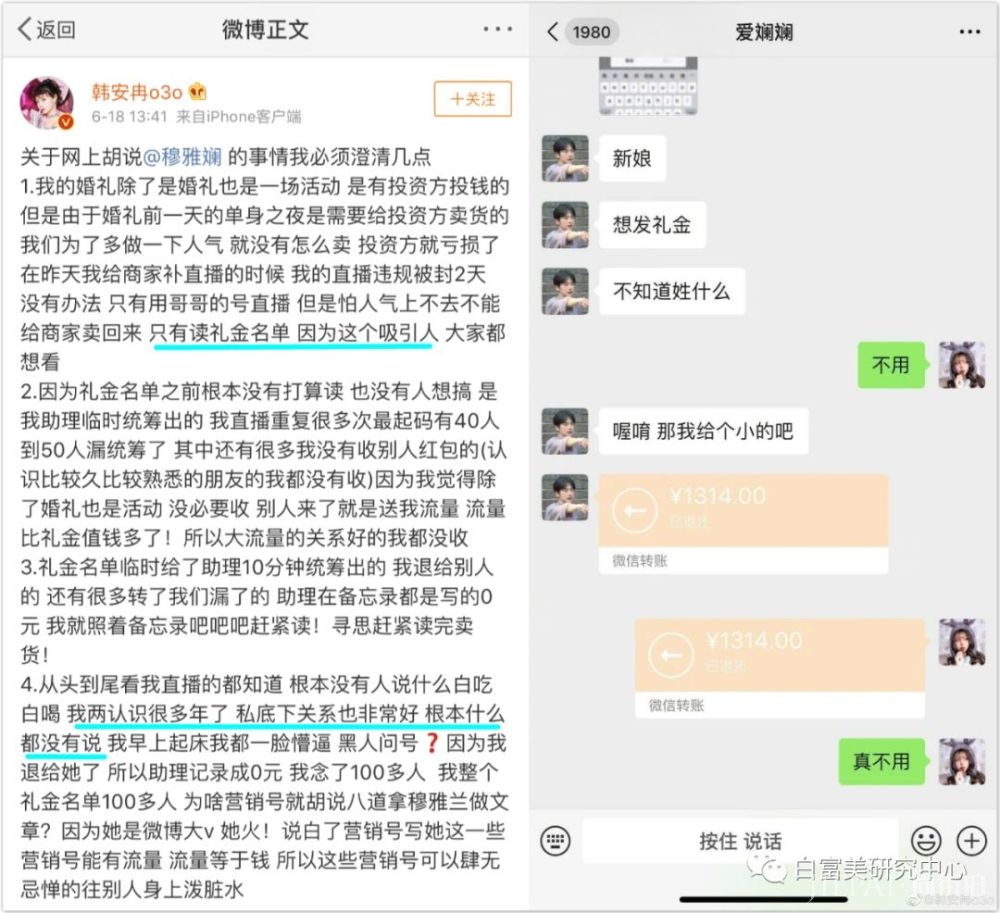
Task: Tap the 韩安冉o3o username
Action: tap(136, 92)
